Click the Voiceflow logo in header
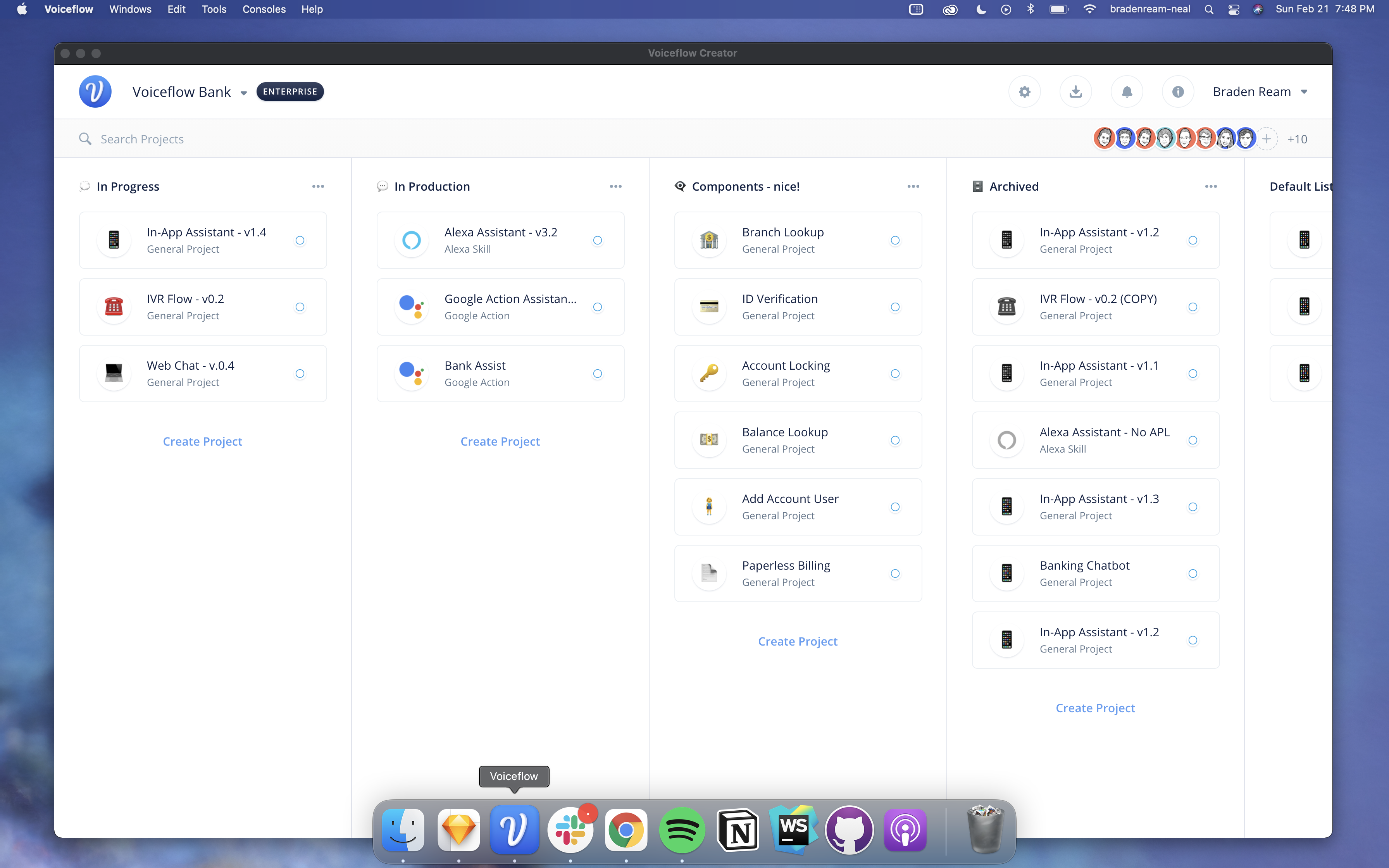 [x=95, y=92]
